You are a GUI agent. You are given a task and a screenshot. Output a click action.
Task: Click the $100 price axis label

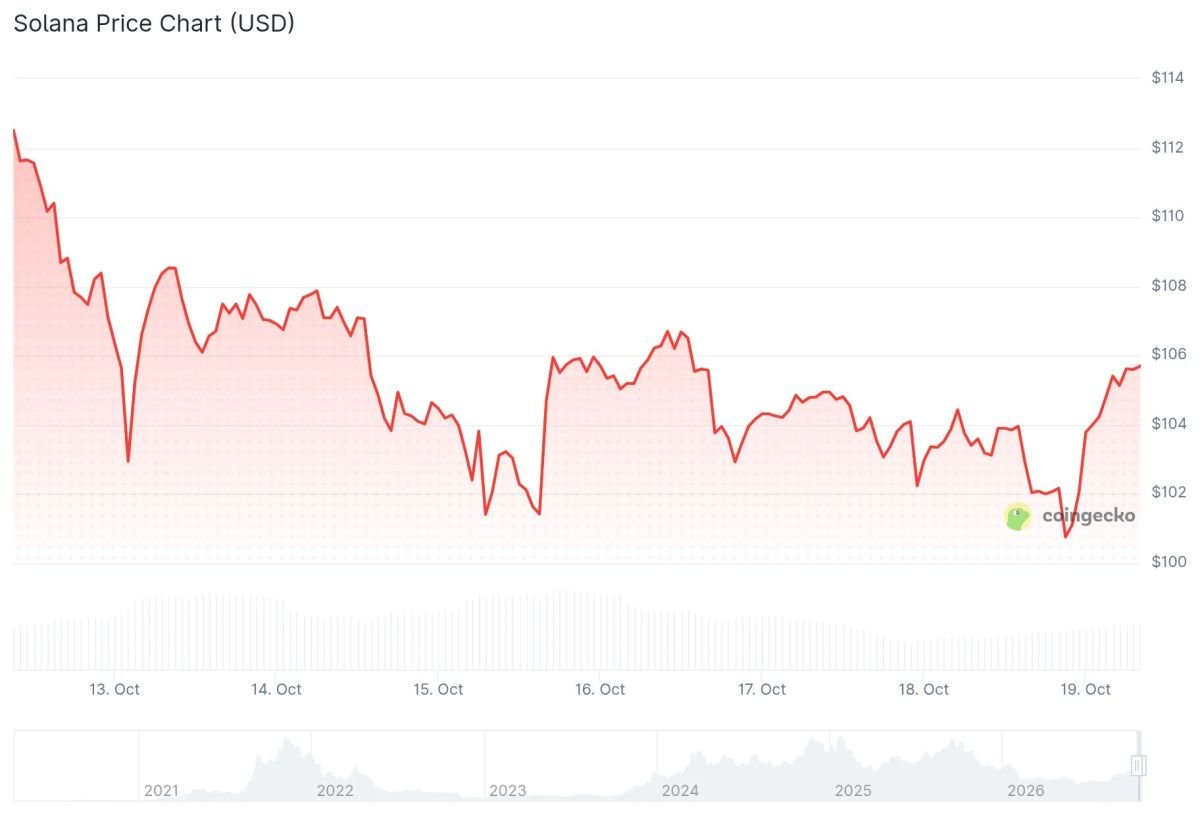(1168, 562)
